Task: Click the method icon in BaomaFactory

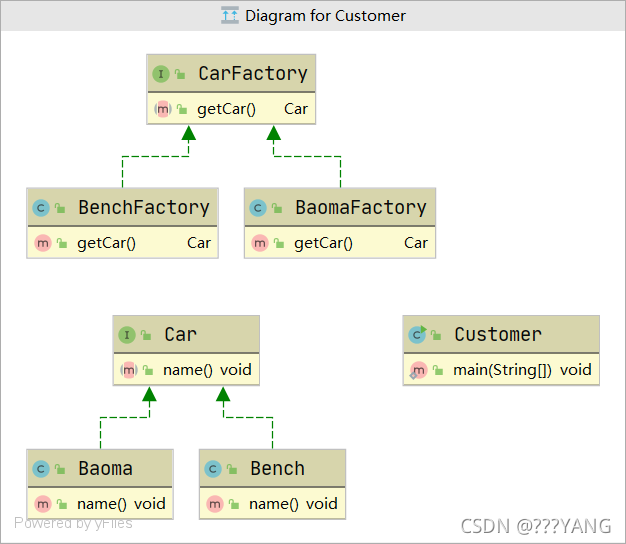Action: [x=260, y=243]
